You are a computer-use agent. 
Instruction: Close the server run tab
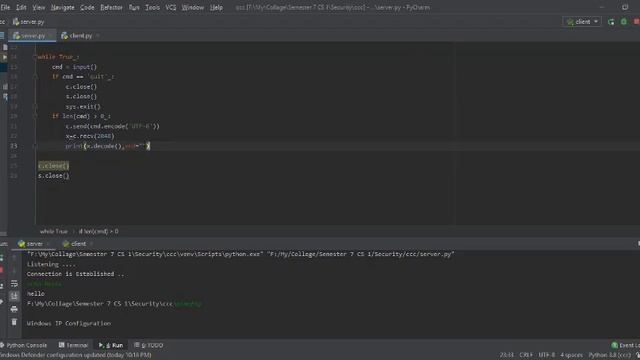pyautogui.click(x=48, y=244)
